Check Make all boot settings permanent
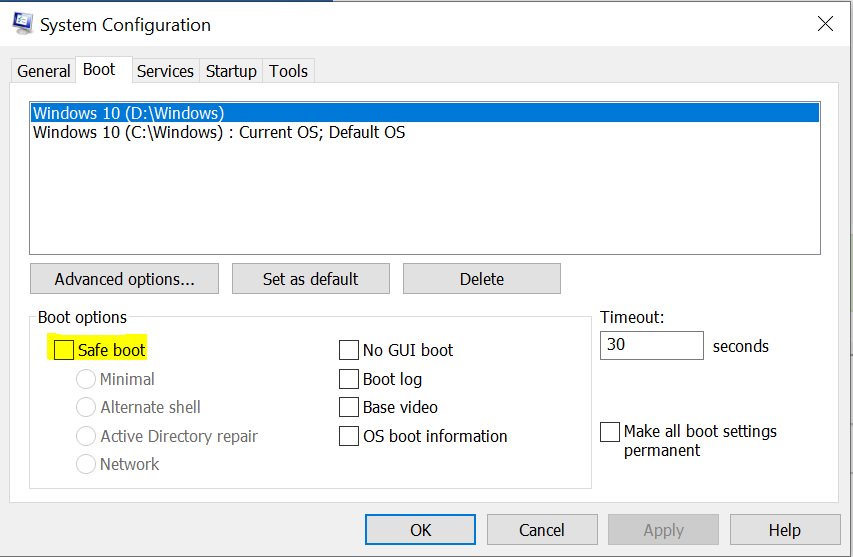This screenshot has height=557, width=853. coord(610,432)
